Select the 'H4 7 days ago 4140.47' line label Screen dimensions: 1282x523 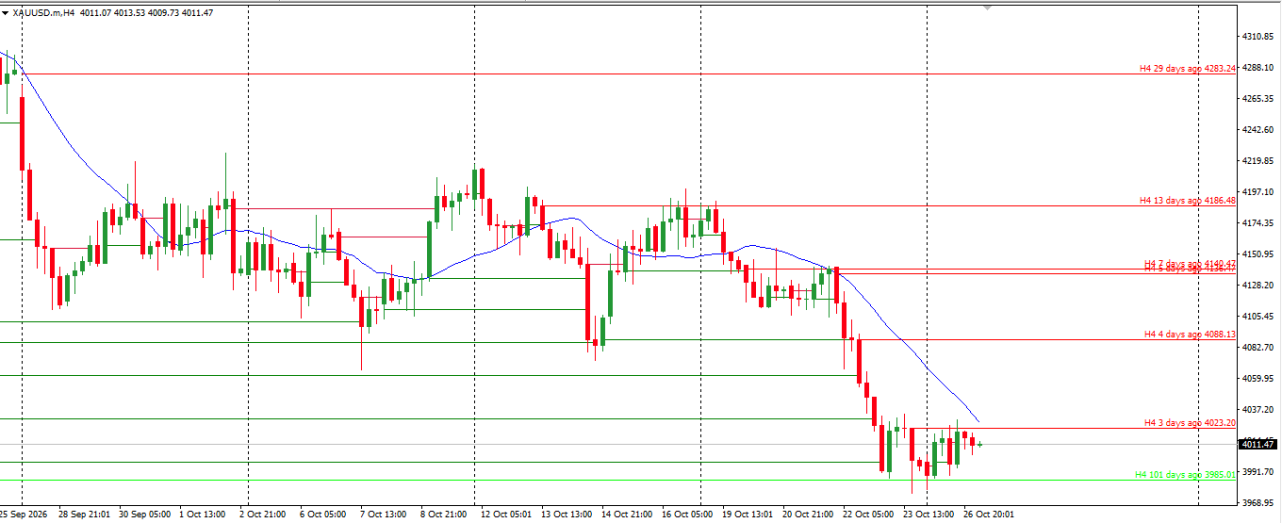click(x=1190, y=263)
